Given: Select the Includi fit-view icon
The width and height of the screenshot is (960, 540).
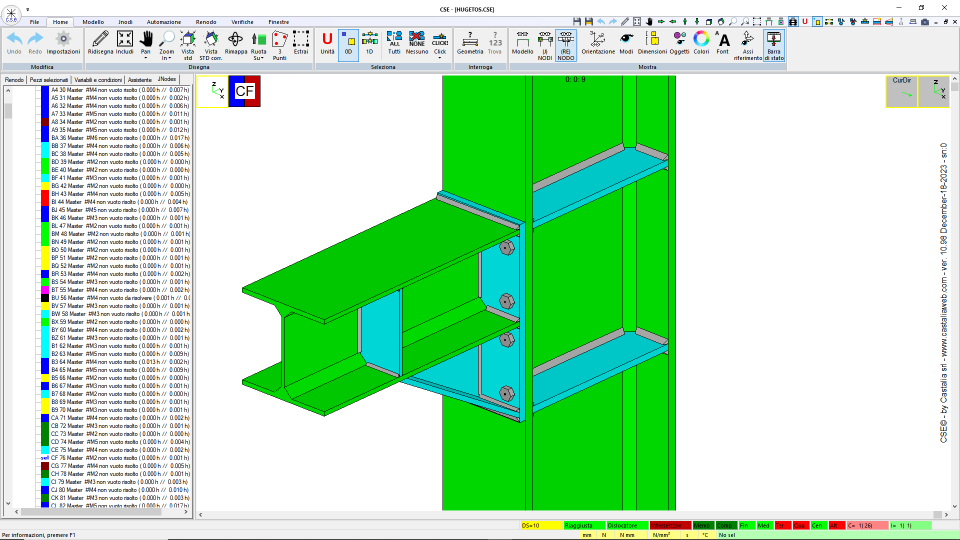Looking at the screenshot, I should [x=124, y=43].
